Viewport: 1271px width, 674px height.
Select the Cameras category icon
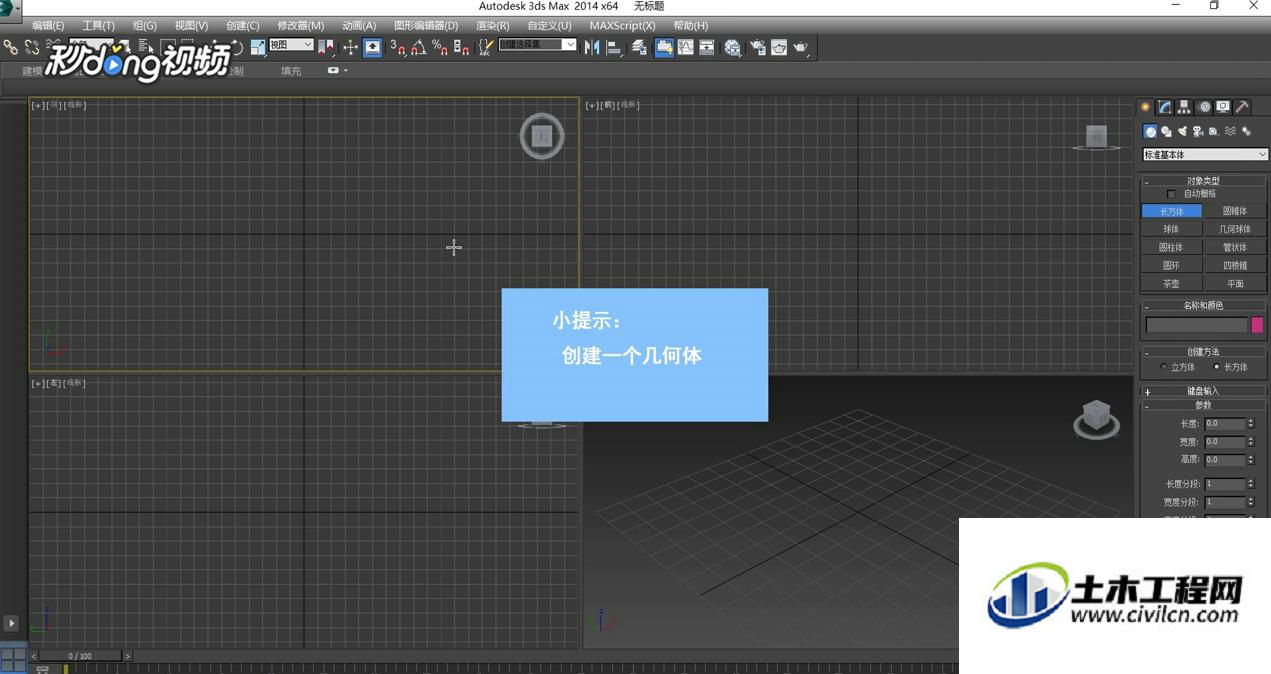(1198, 131)
